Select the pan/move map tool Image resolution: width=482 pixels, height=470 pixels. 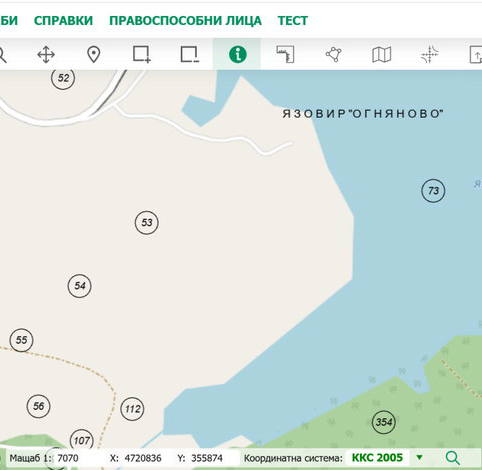click(x=46, y=55)
